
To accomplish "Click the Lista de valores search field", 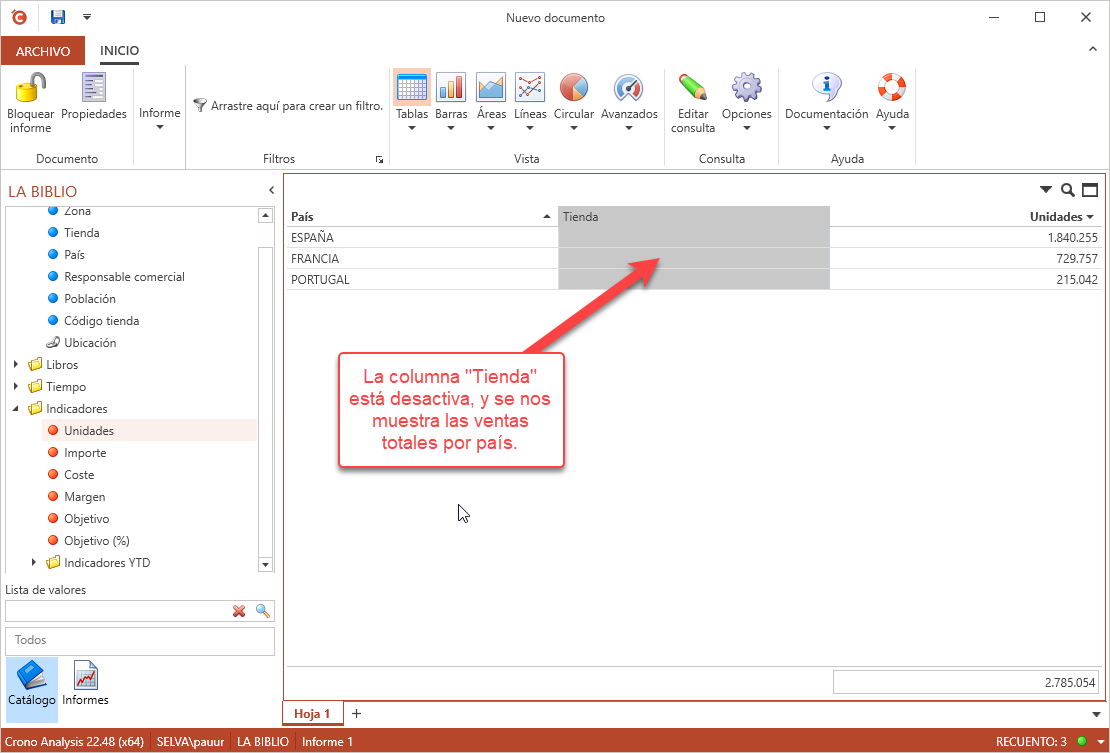I will [x=115, y=611].
